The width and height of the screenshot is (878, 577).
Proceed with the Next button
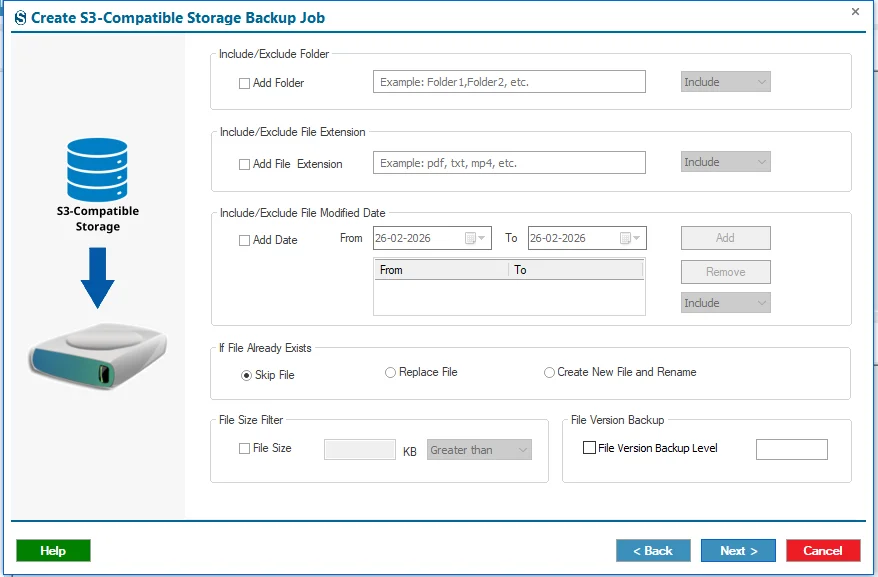[x=739, y=551]
